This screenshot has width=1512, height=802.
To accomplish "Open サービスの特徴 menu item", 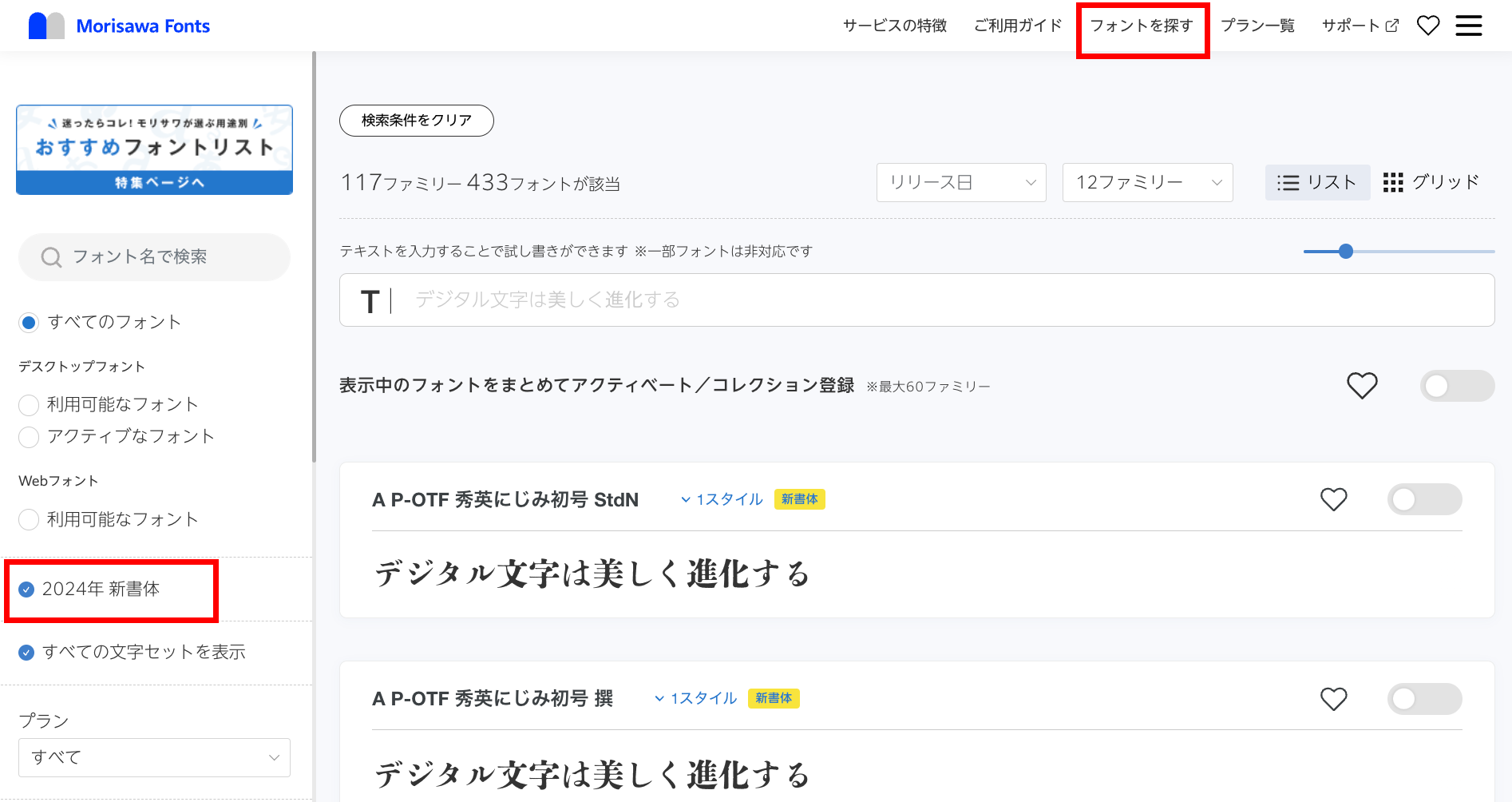I will pos(895,26).
